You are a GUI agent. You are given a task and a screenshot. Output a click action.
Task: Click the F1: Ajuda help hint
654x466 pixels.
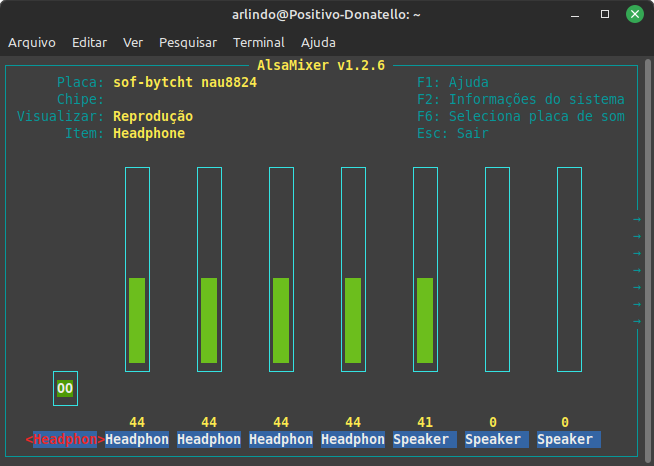click(x=453, y=82)
